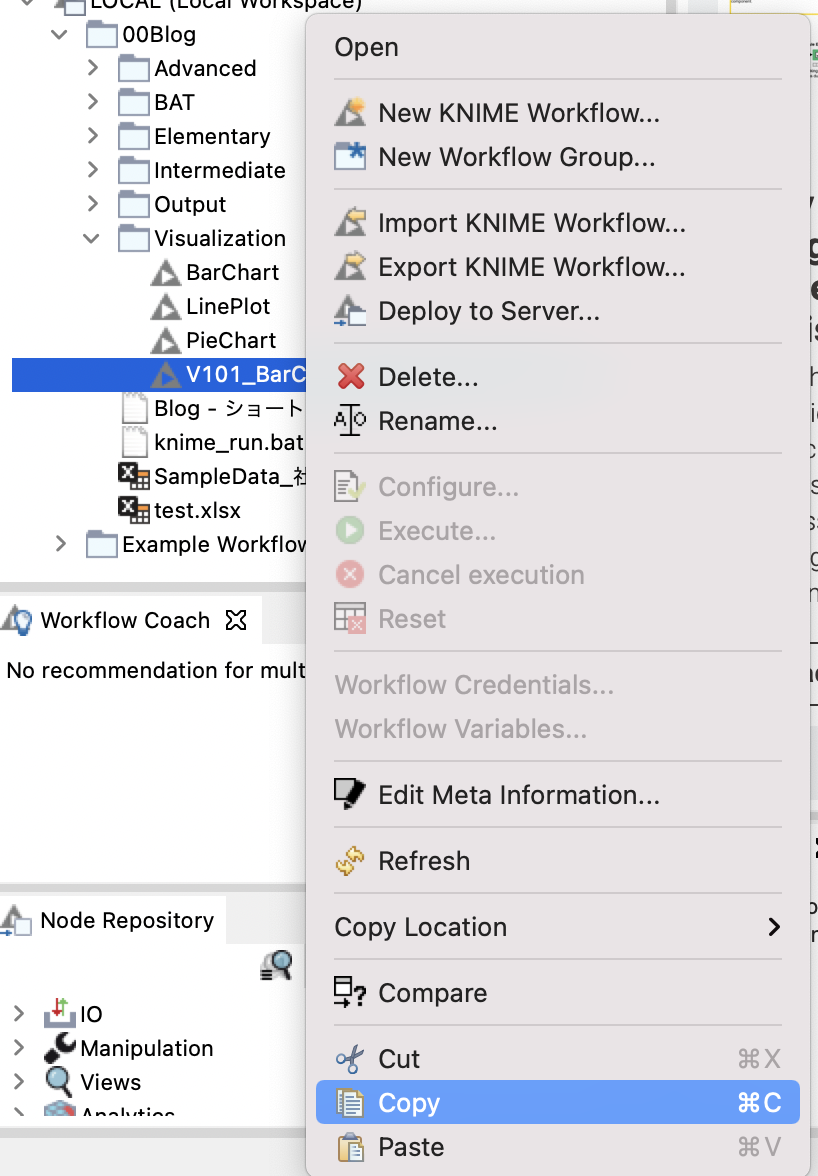Choose Refresh from the context menu
The height and width of the screenshot is (1176, 818).
pyautogui.click(x=558, y=861)
